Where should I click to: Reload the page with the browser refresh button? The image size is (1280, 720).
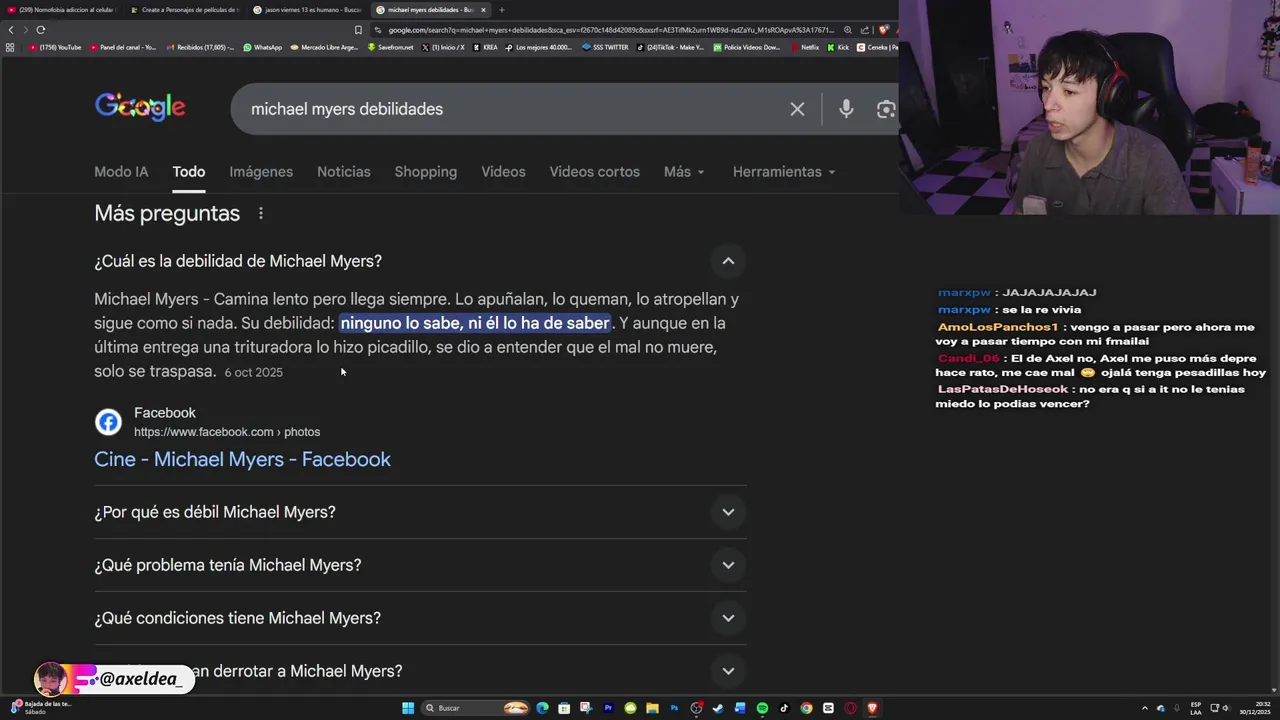40,30
